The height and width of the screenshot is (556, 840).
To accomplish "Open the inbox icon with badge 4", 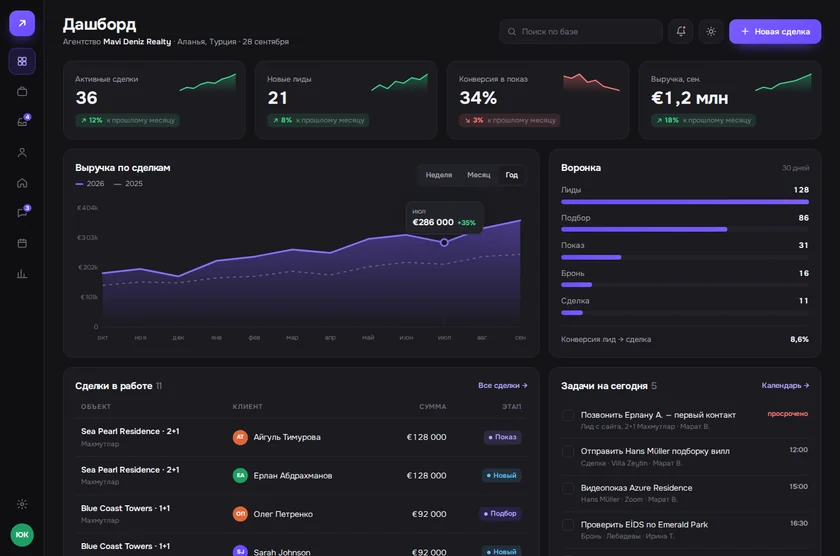I will point(22,122).
